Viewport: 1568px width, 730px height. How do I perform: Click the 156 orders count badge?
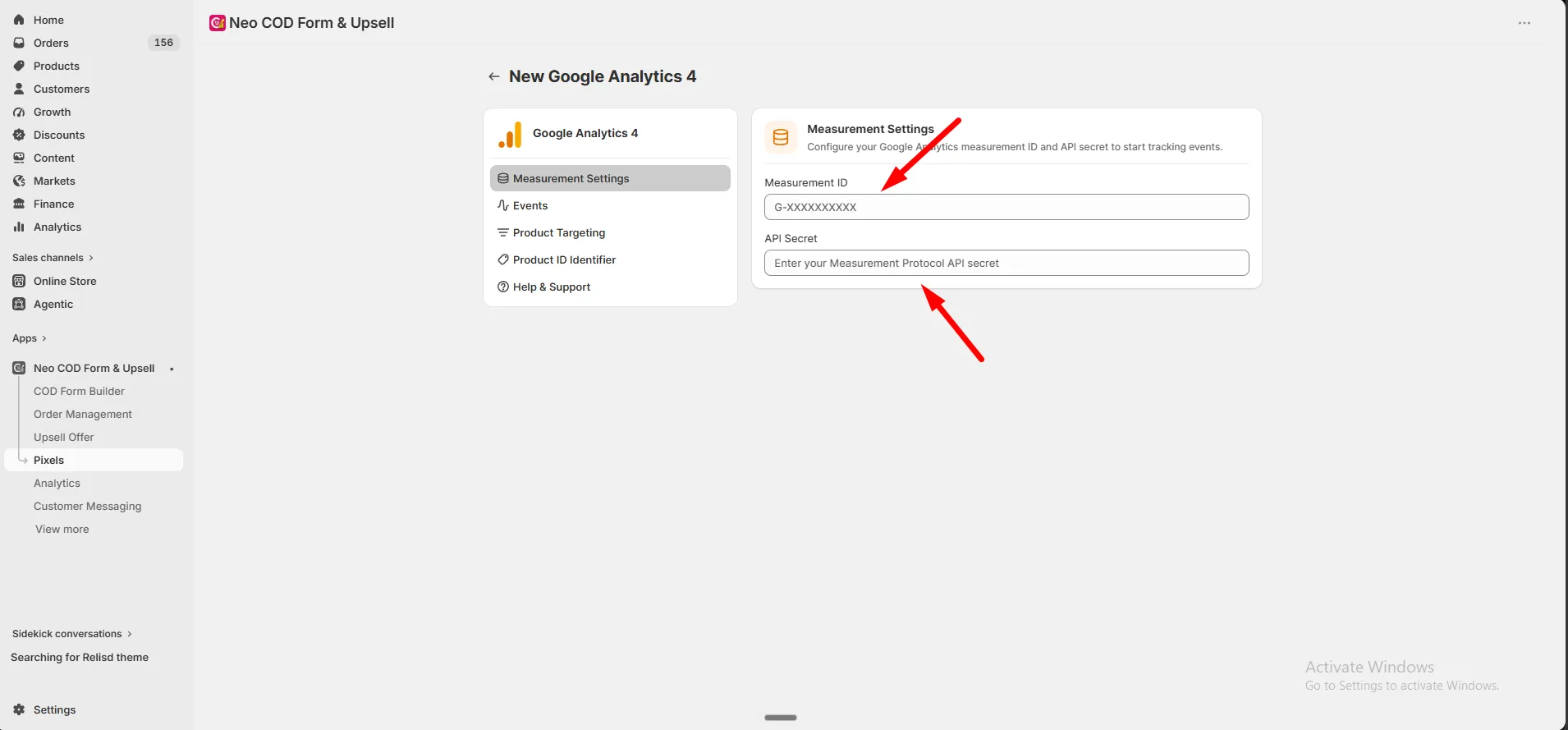164,43
